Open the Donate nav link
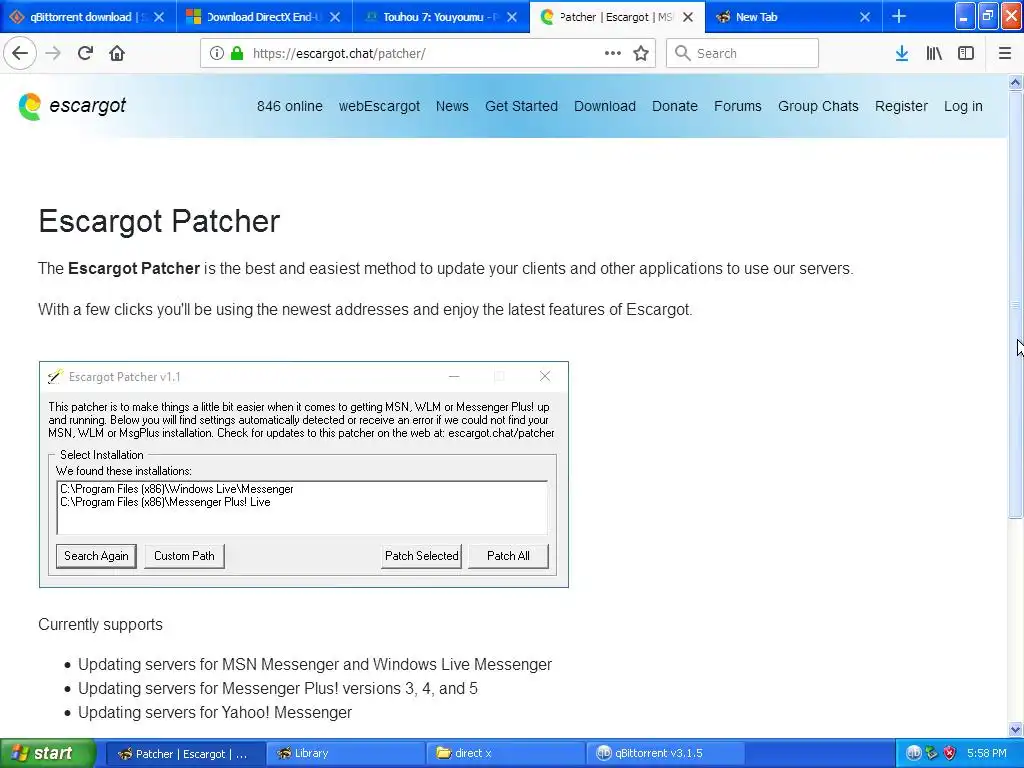The width and height of the screenshot is (1024, 768). tap(675, 106)
